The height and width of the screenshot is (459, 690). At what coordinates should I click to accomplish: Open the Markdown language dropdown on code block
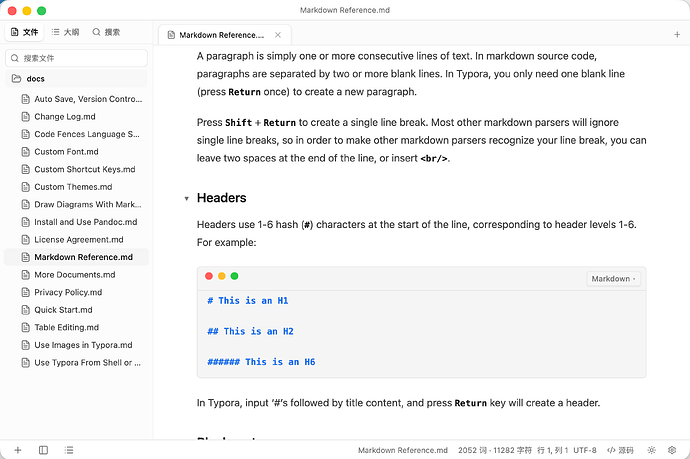tap(613, 279)
